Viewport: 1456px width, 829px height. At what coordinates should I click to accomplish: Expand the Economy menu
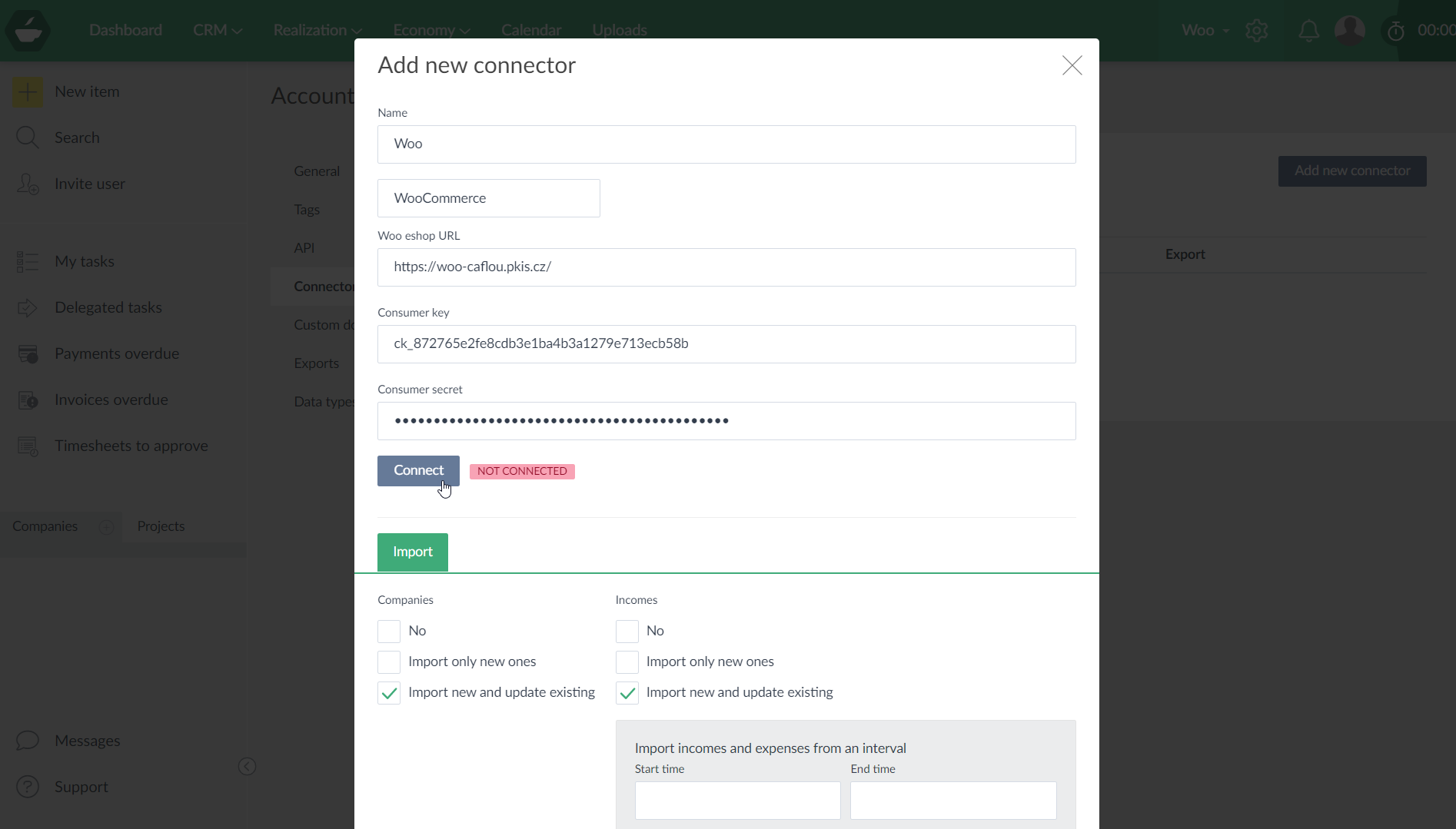[429, 30]
